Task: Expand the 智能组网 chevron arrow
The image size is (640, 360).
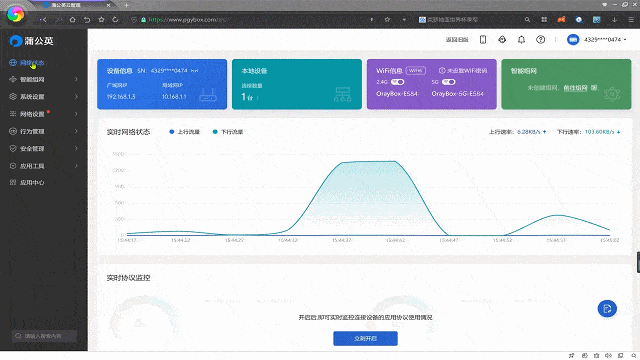Action: [76, 79]
